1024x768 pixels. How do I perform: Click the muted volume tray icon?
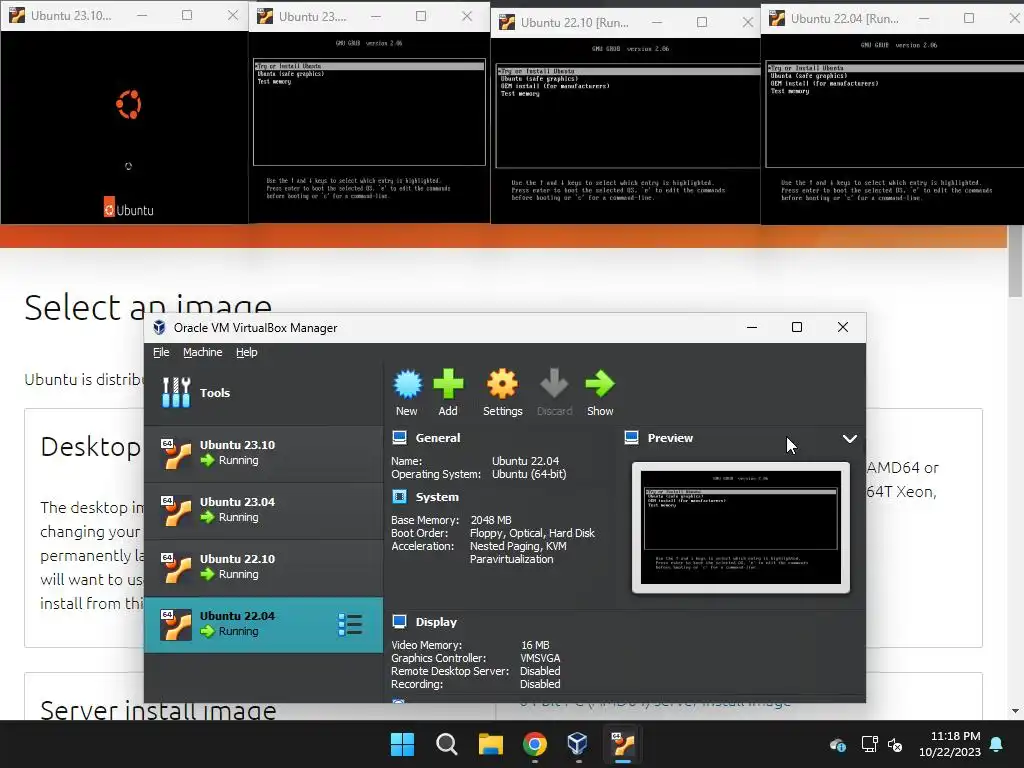(895, 744)
